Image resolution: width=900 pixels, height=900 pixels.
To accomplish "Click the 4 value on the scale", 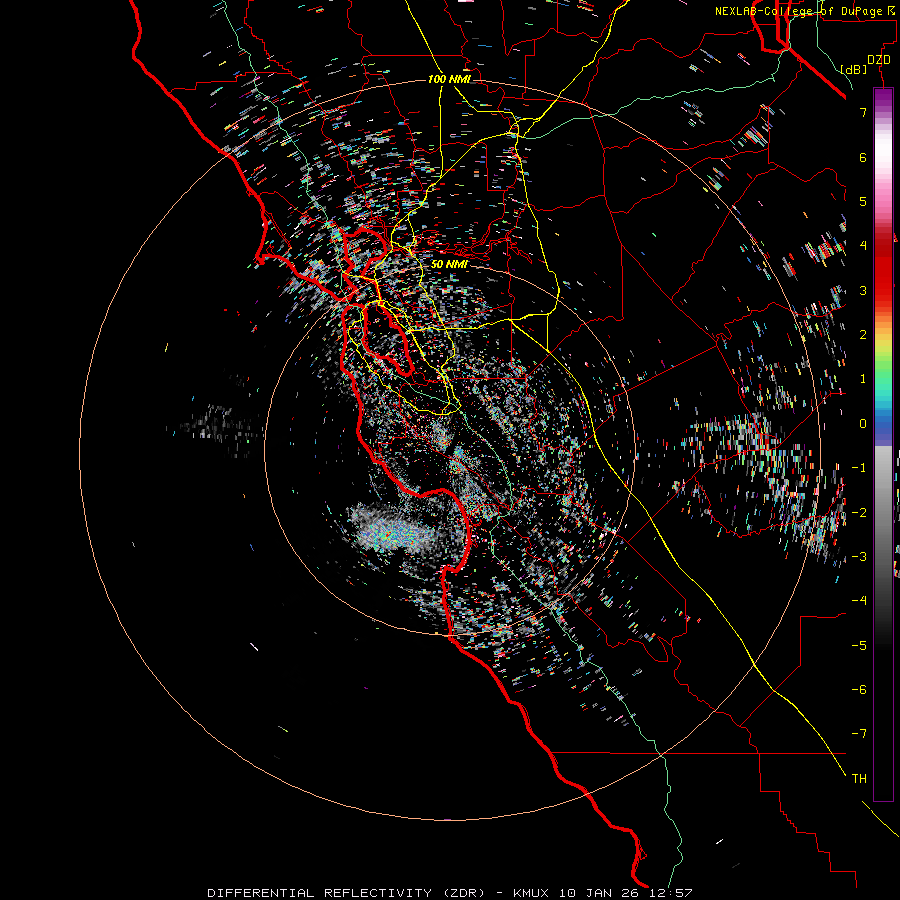I will coord(863,246).
